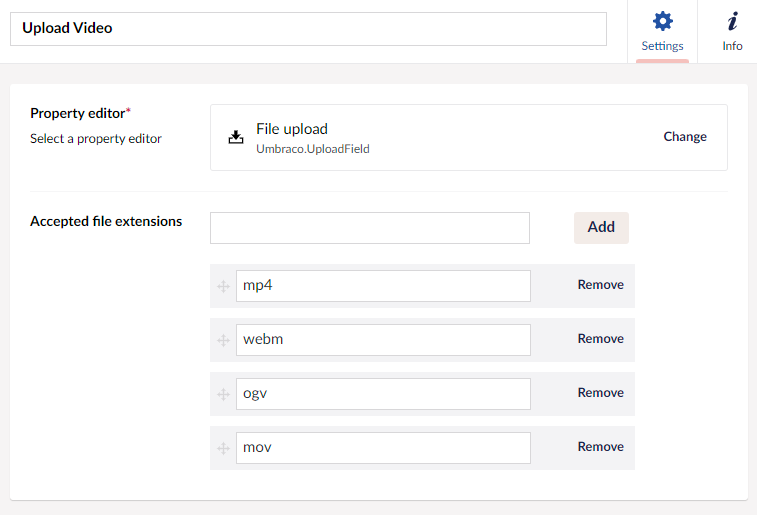The width and height of the screenshot is (757, 515).
Task: Remove the mp4 extension
Action: pos(600,285)
